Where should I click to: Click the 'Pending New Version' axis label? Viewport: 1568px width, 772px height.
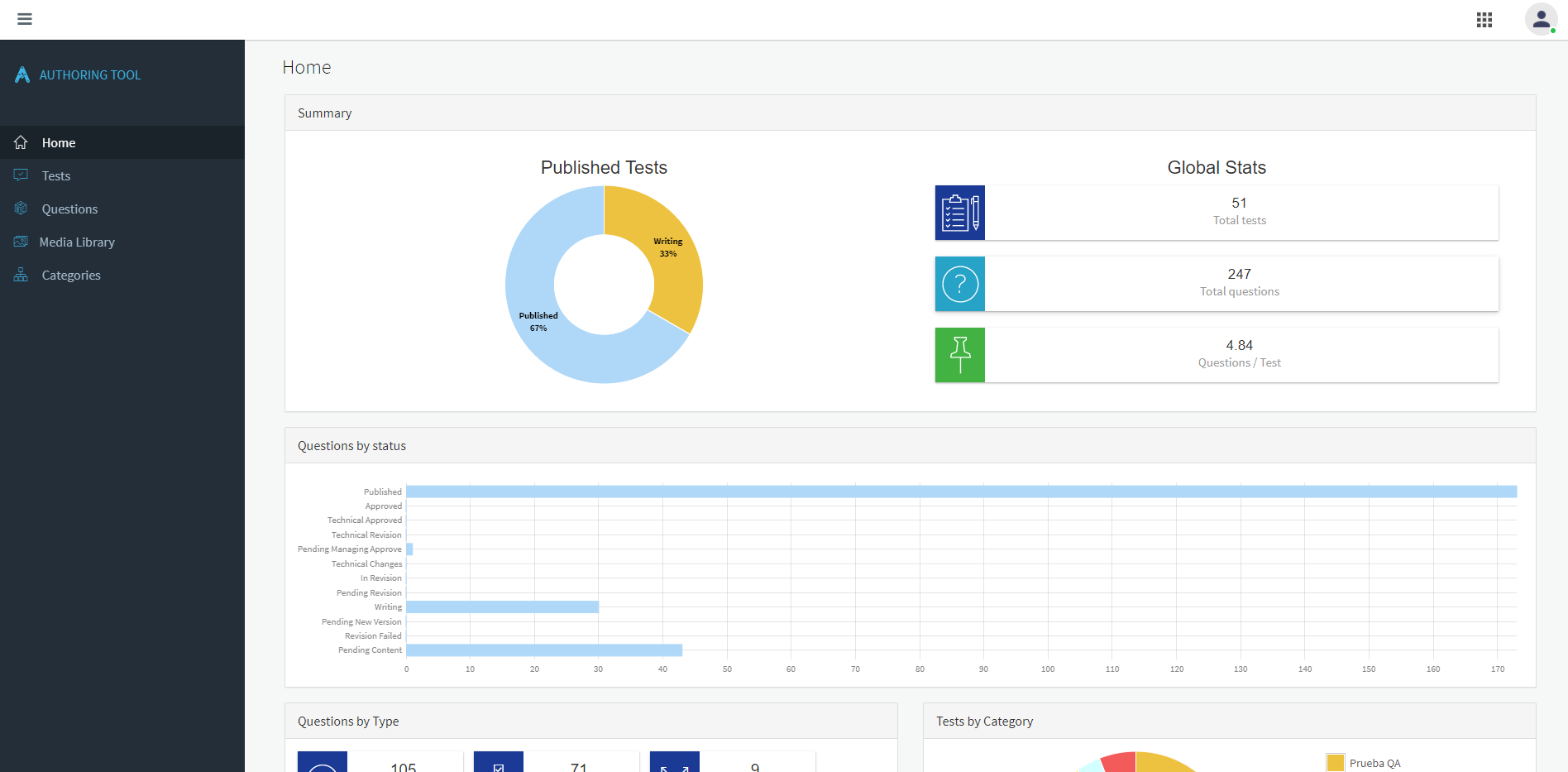[361, 622]
